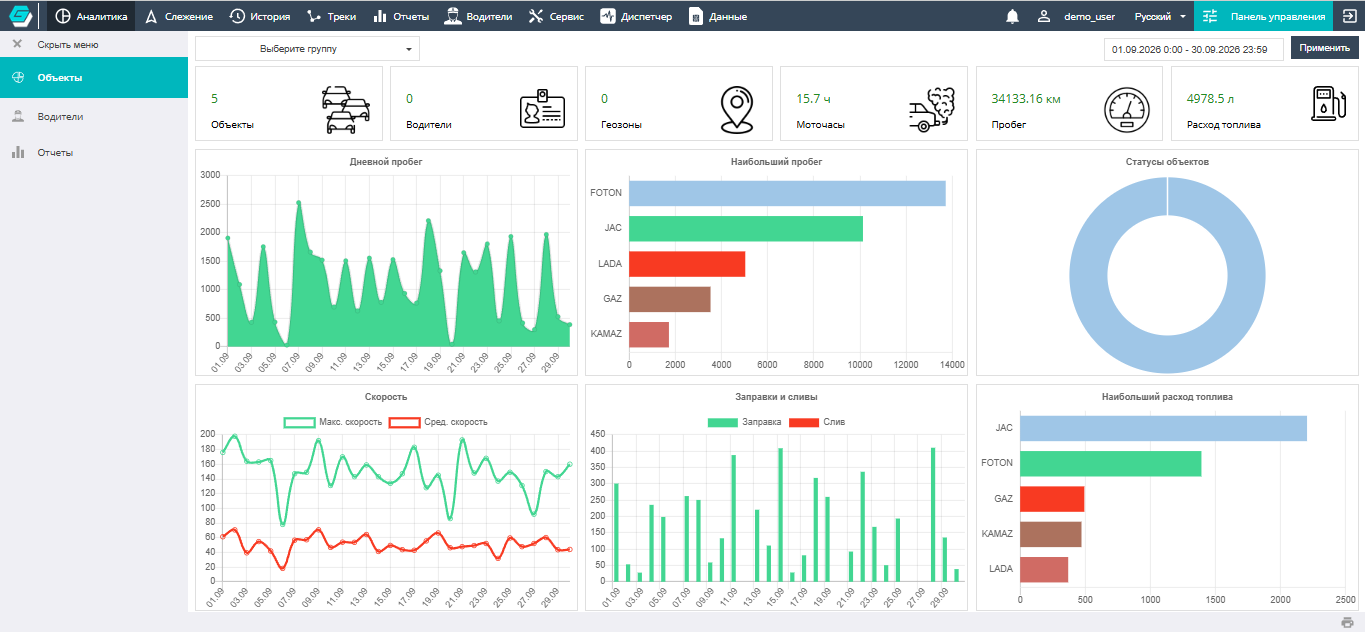Click the FOTON bar in Наибольший пробег
Image resolution: width=1365 pixels, height=632 pixels.
pyautogui.click(x=787, y=193)
